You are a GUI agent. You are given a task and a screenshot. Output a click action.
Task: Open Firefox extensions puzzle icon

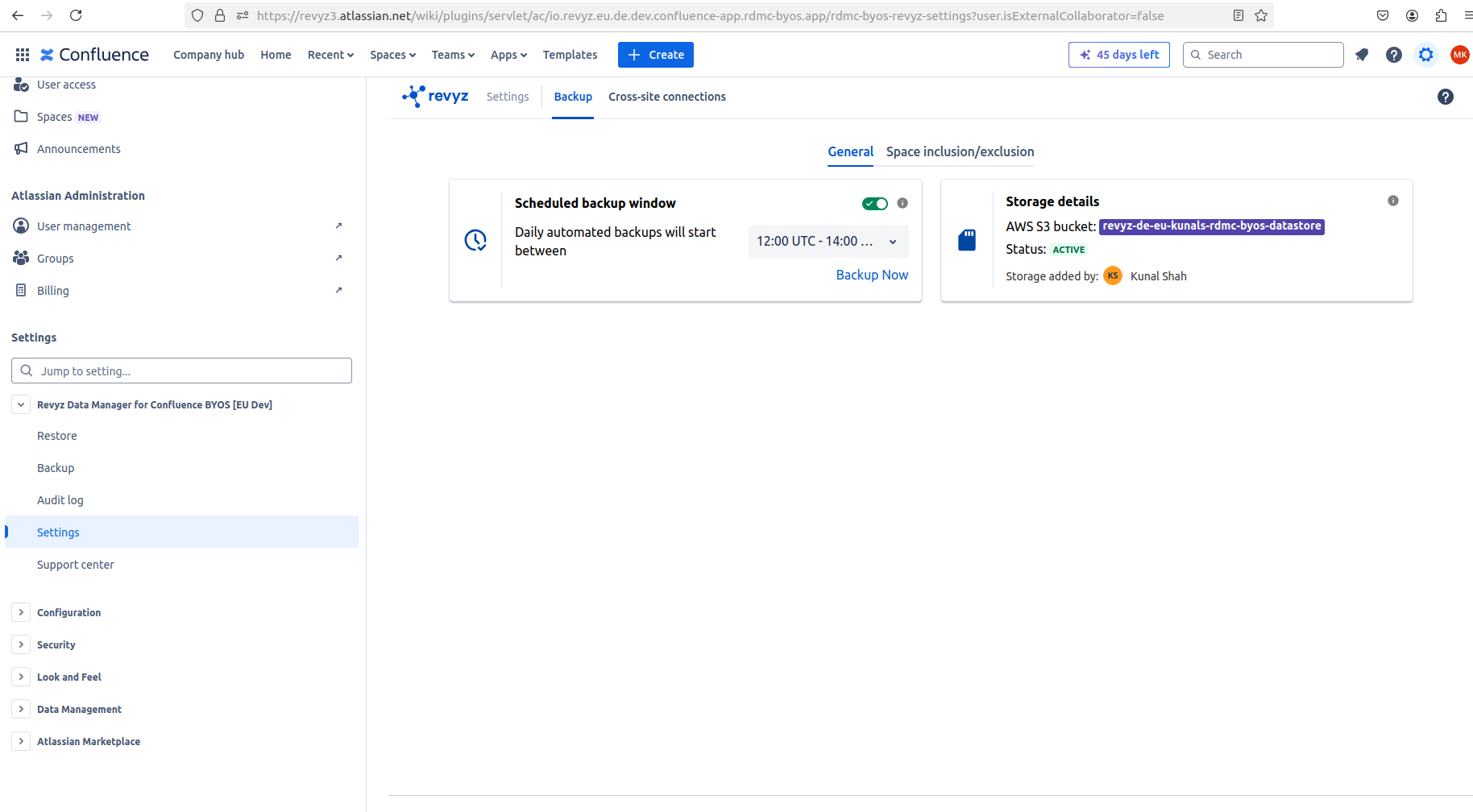pos(1441,15)
